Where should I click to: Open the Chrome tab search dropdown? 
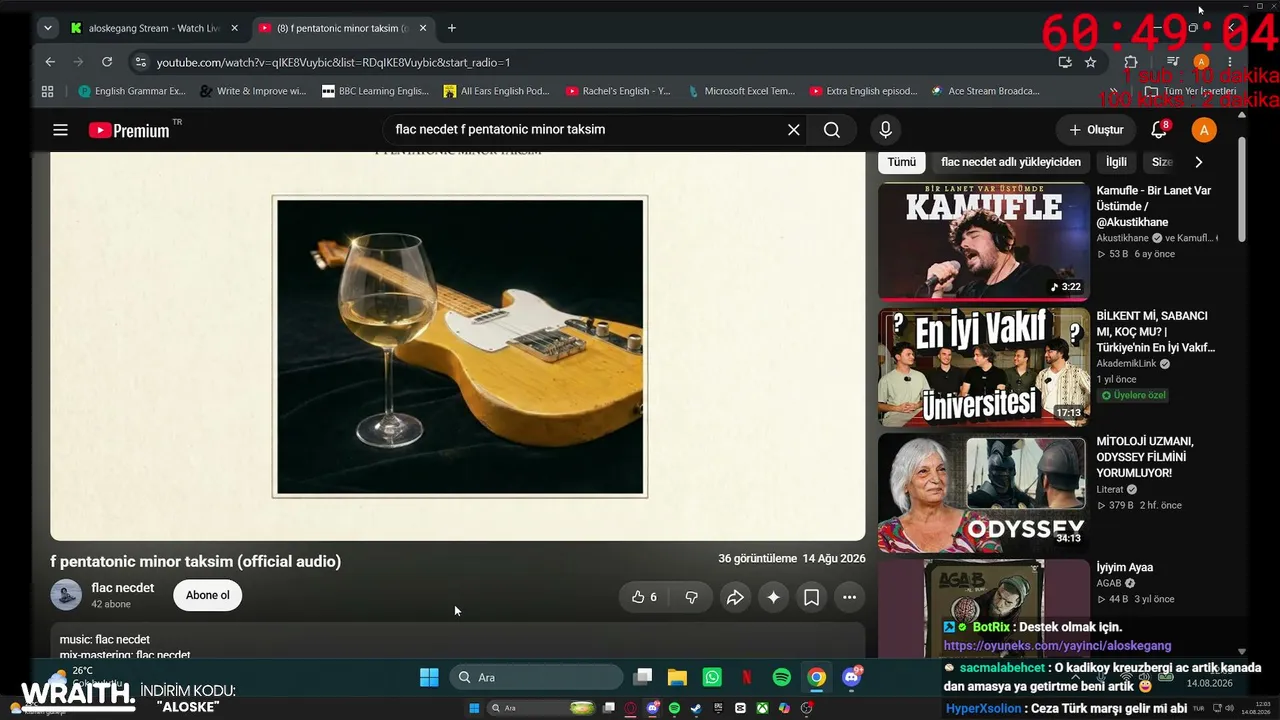coord(47,28)
